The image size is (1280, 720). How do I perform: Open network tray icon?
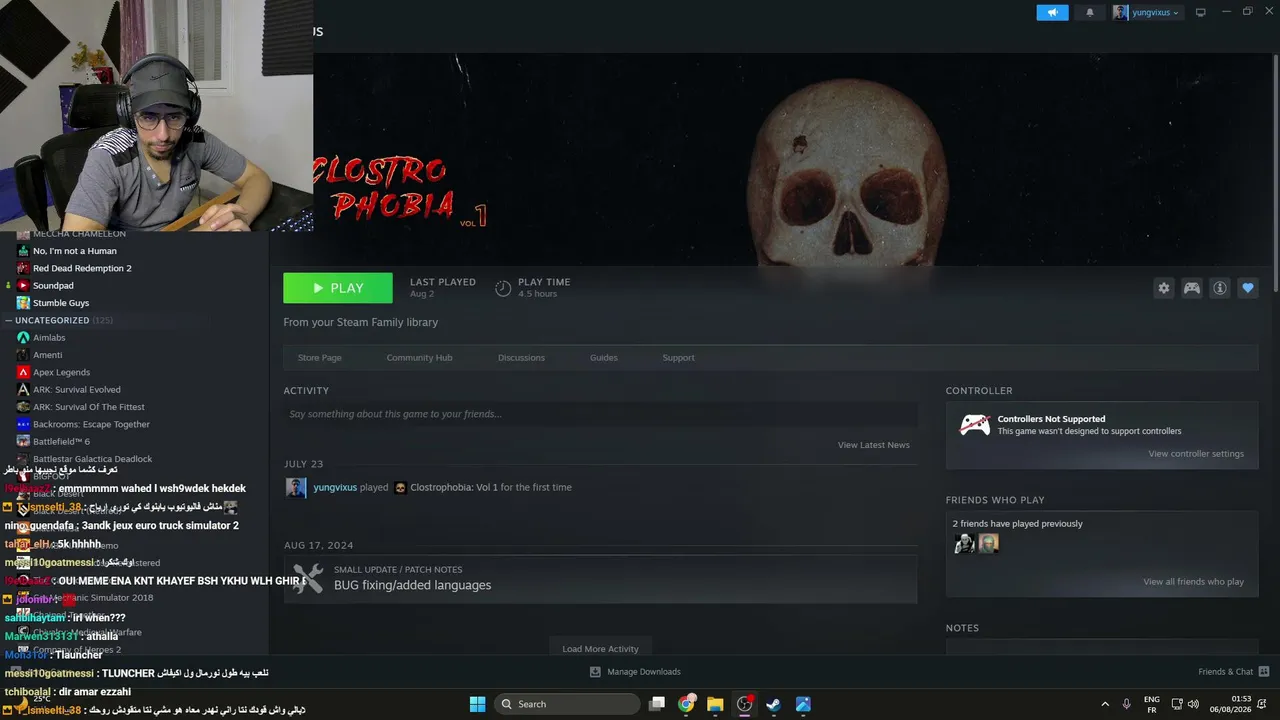(x=1177, y=704)
